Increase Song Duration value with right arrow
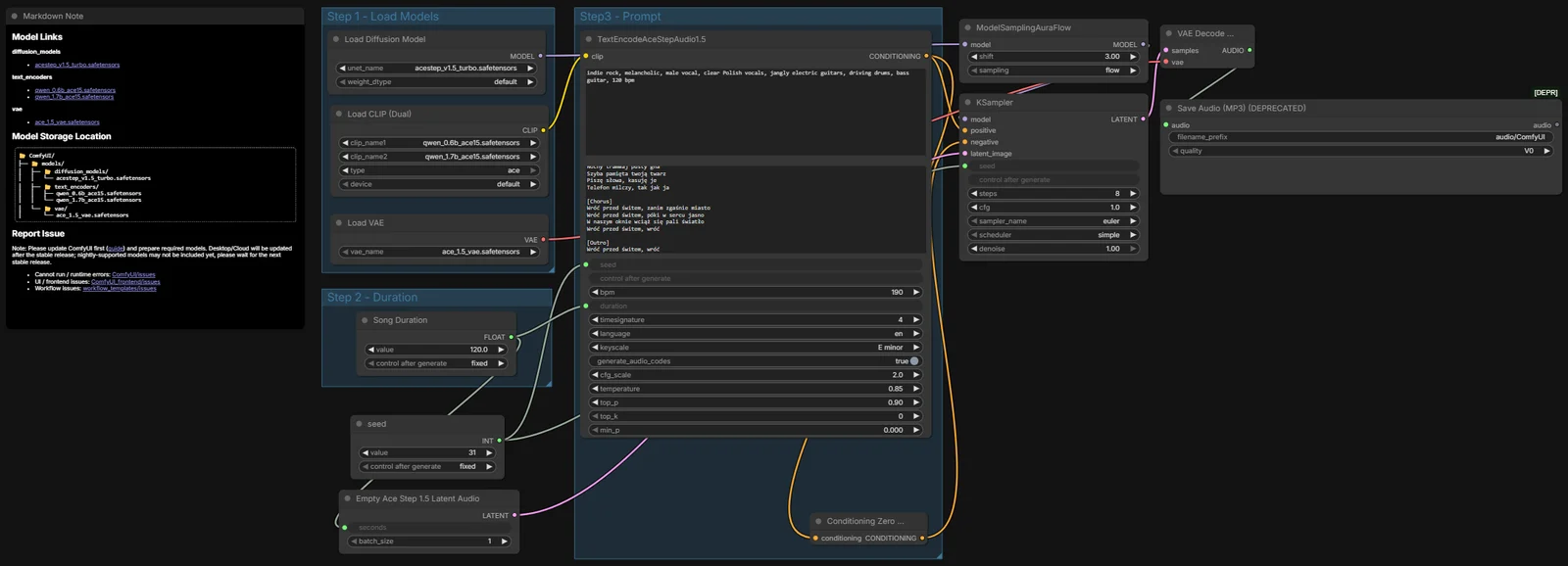 pos(501,350)
